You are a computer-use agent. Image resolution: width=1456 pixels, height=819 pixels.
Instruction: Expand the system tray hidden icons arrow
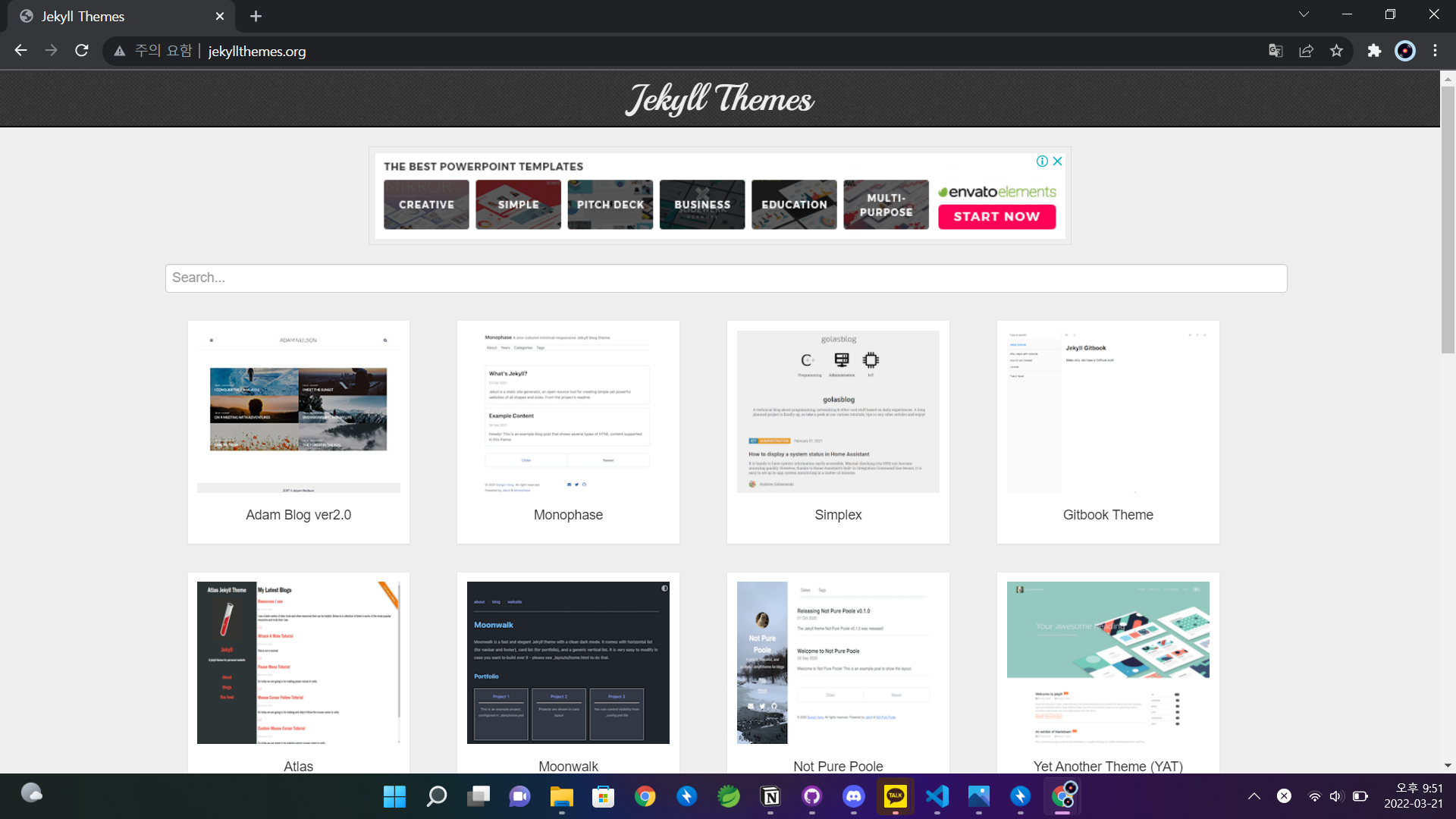pos(1254,795)
